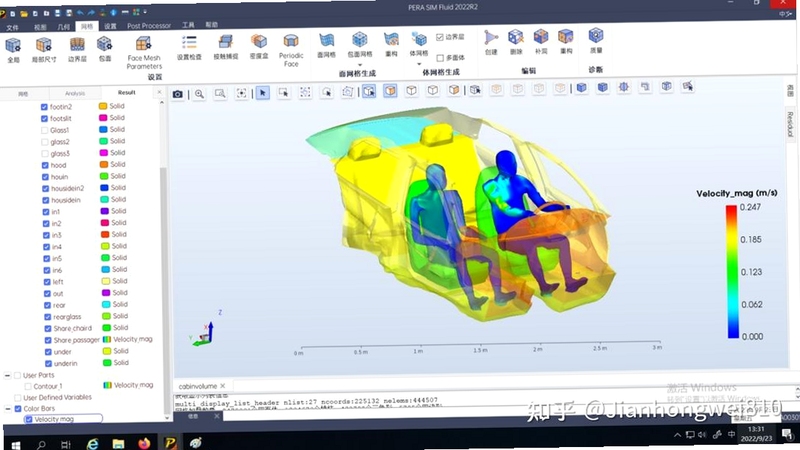Screen dimensions: 800x450
Task: Open the 体网格 dropdown arrow
Action: point(419,64)
